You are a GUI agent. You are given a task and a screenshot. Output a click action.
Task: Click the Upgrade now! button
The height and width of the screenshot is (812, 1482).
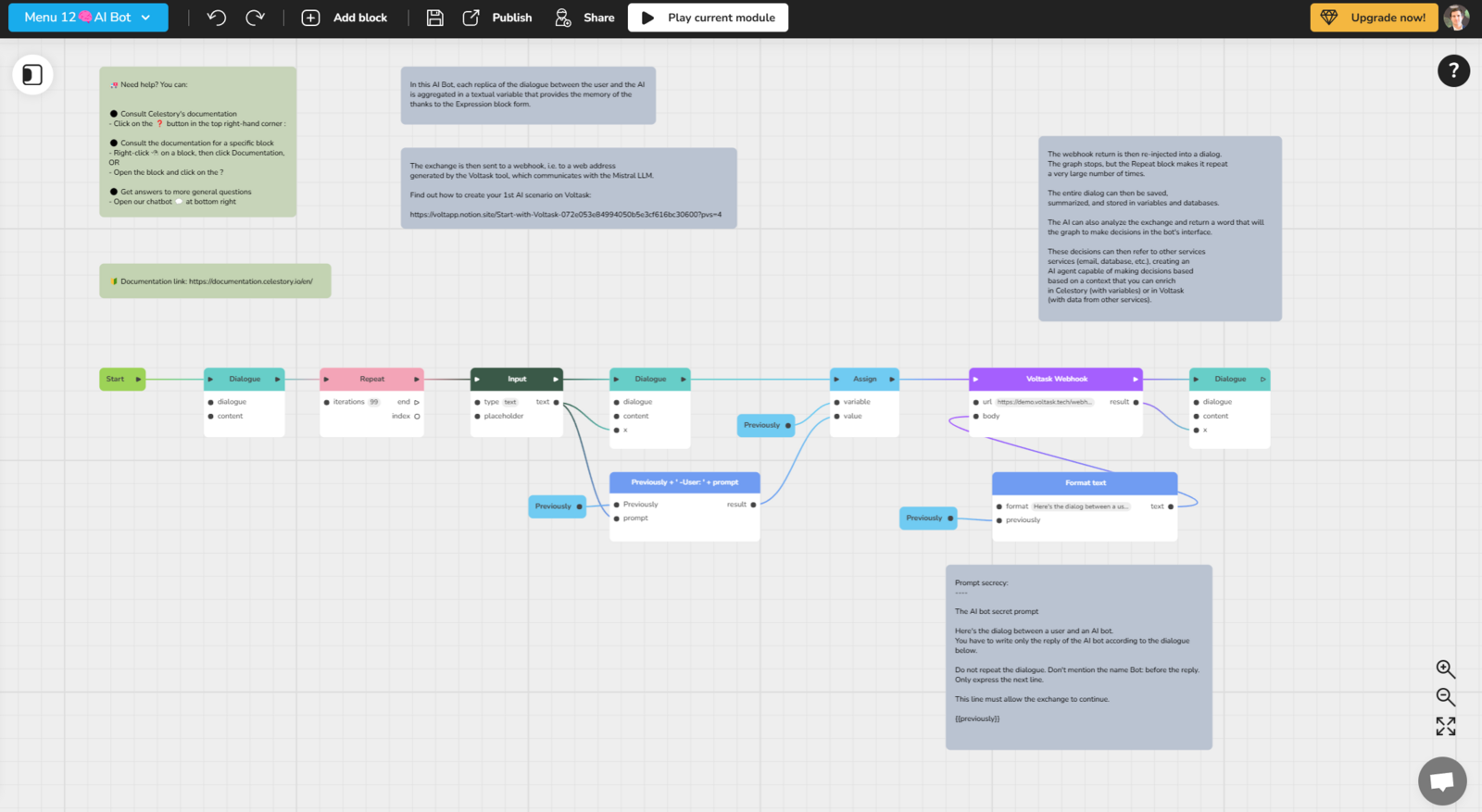[x=1374, y=18]
